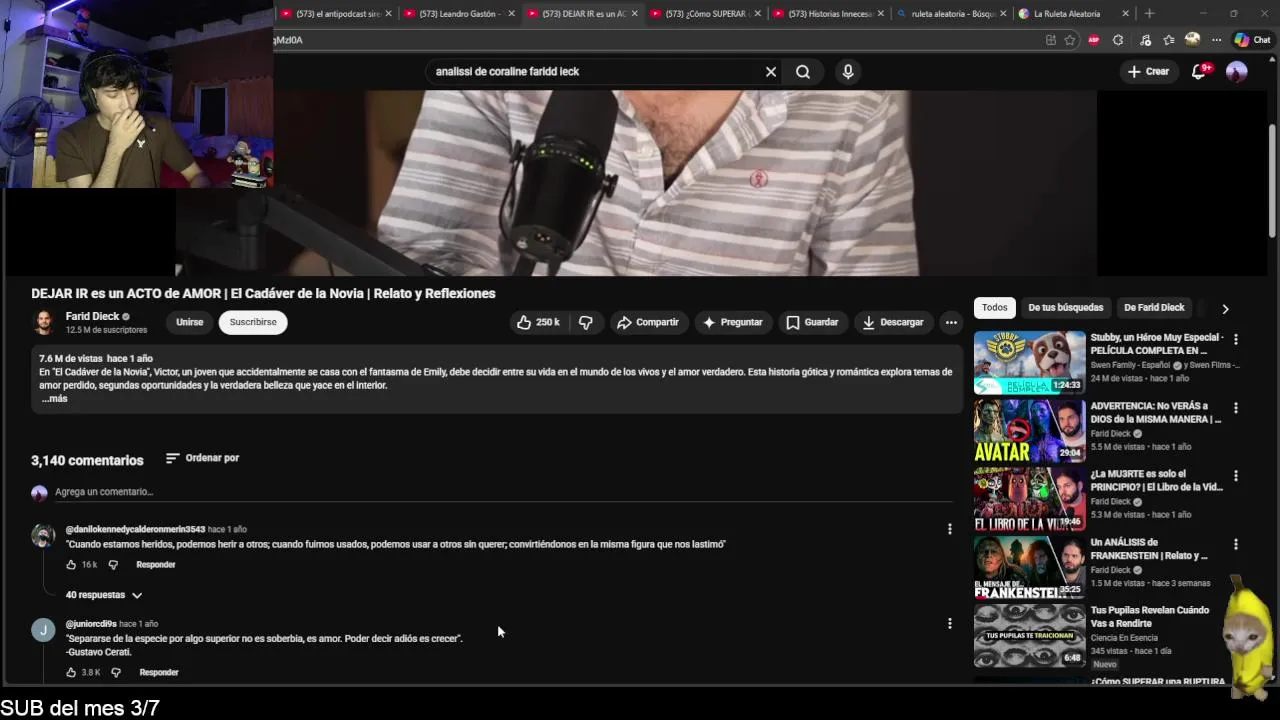The image size is (1280, 720).
Task: Click the YouTube search magnifier icon
Action: (x=803, y=72)
